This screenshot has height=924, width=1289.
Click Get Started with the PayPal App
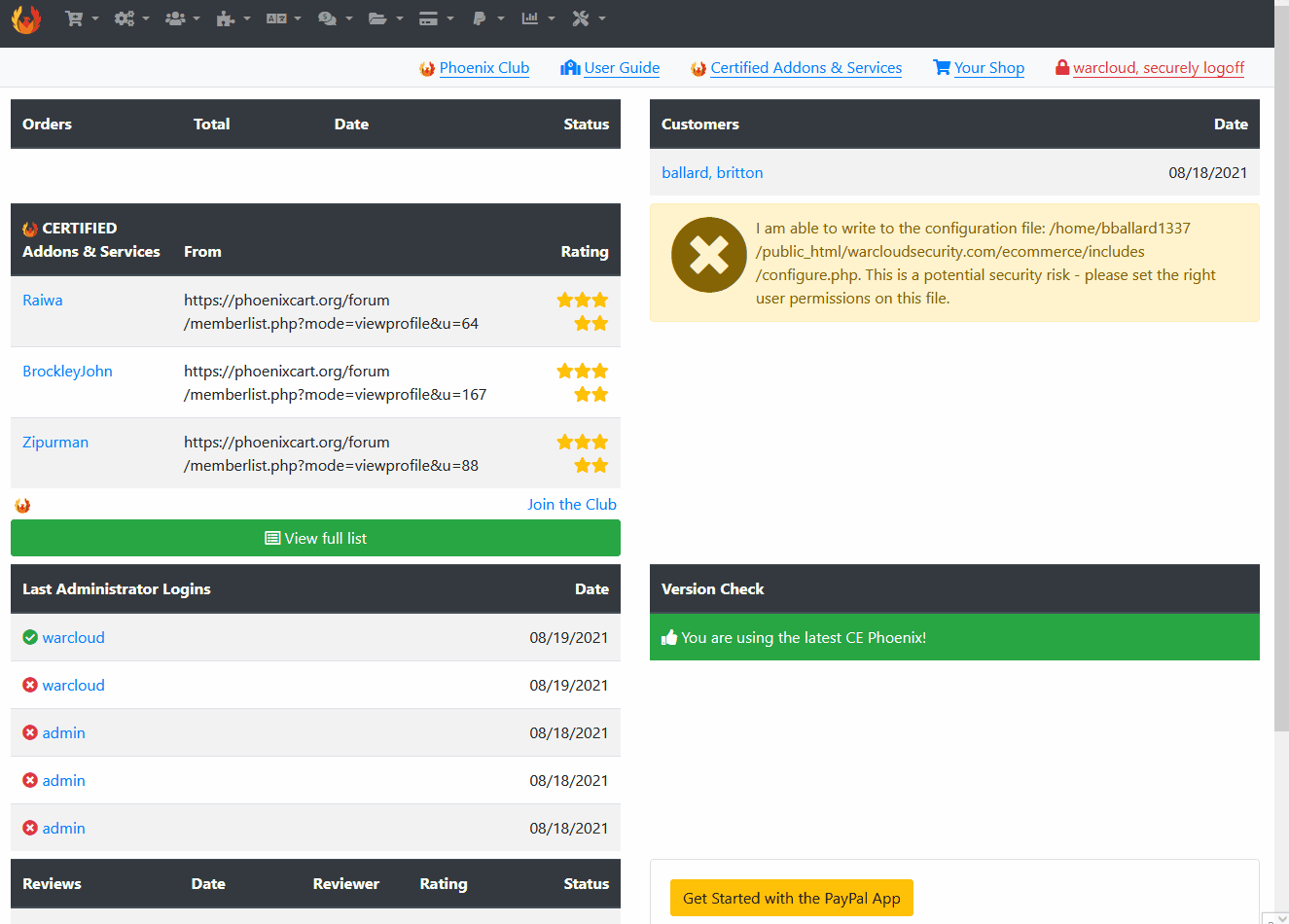click(x=792, y=898)
